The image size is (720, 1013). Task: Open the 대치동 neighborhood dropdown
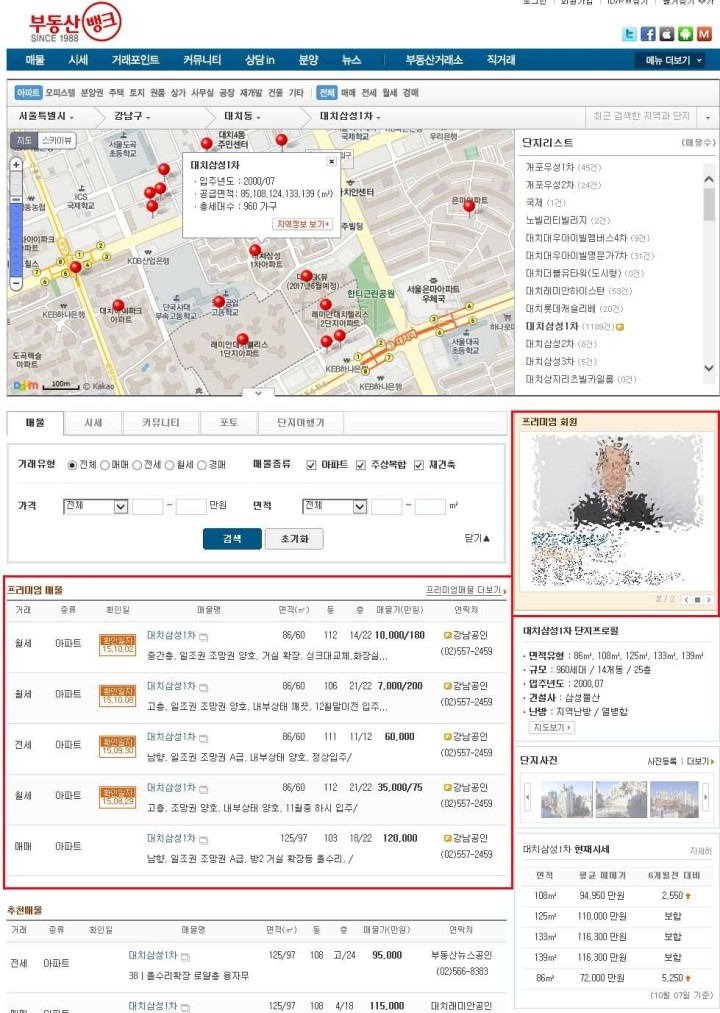coord(242,116)
